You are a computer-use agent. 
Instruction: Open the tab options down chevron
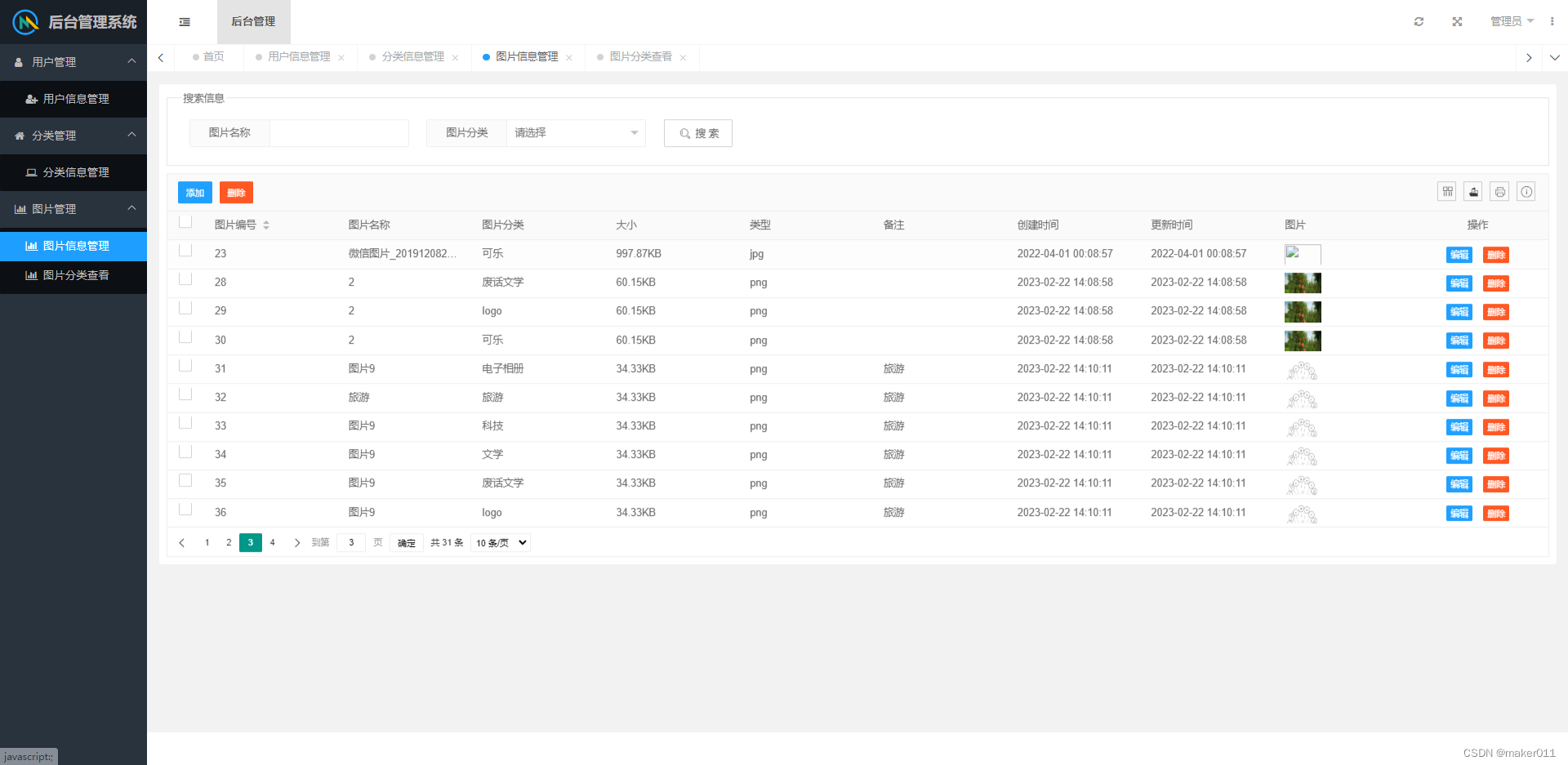pos(1554,58)
